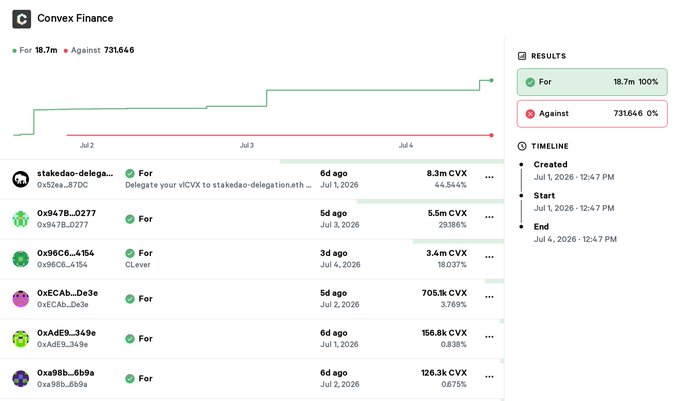This screenshot has width=680, height=401.
Task: Open voter name 0xECAb...De3e
Action: coord(67,293)
